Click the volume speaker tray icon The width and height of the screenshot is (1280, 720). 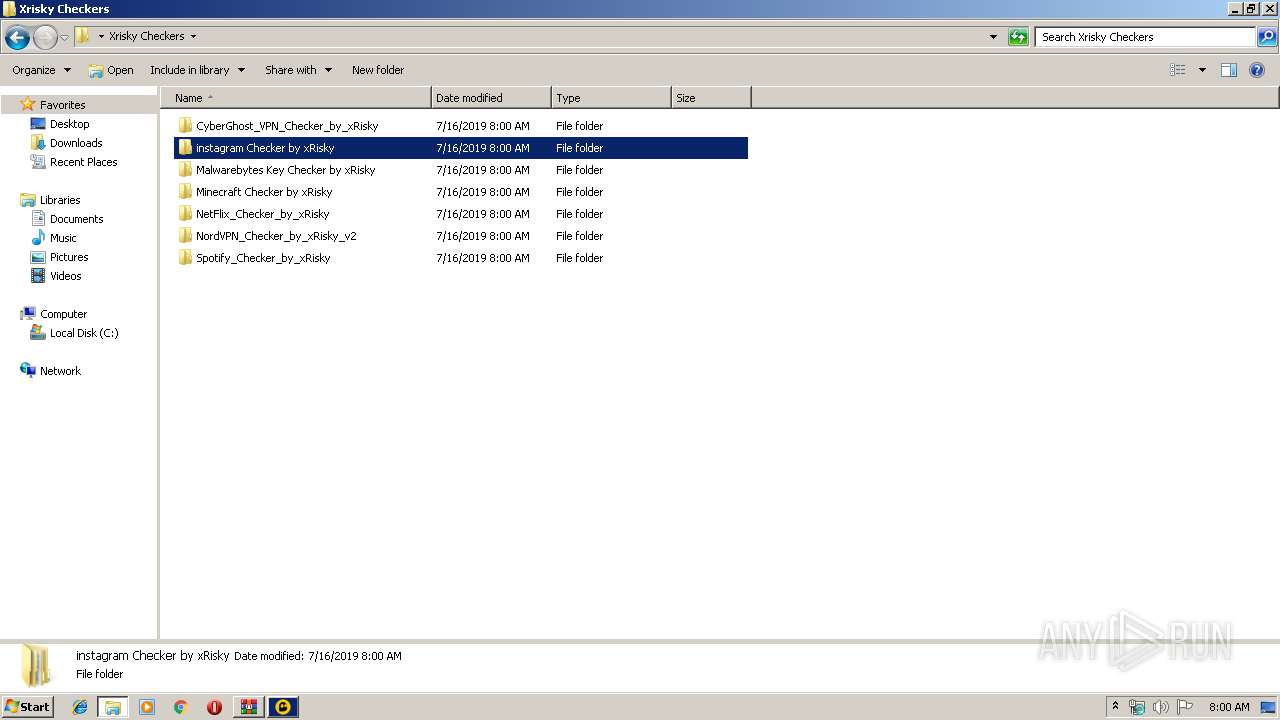pyautogui.click(x=1161, y=707)
